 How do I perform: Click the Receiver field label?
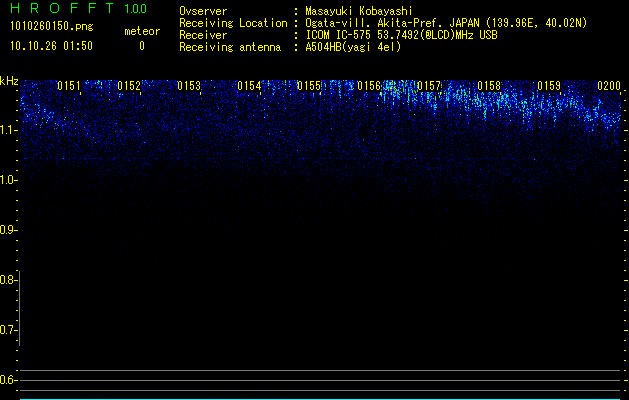tap(203, 35)
